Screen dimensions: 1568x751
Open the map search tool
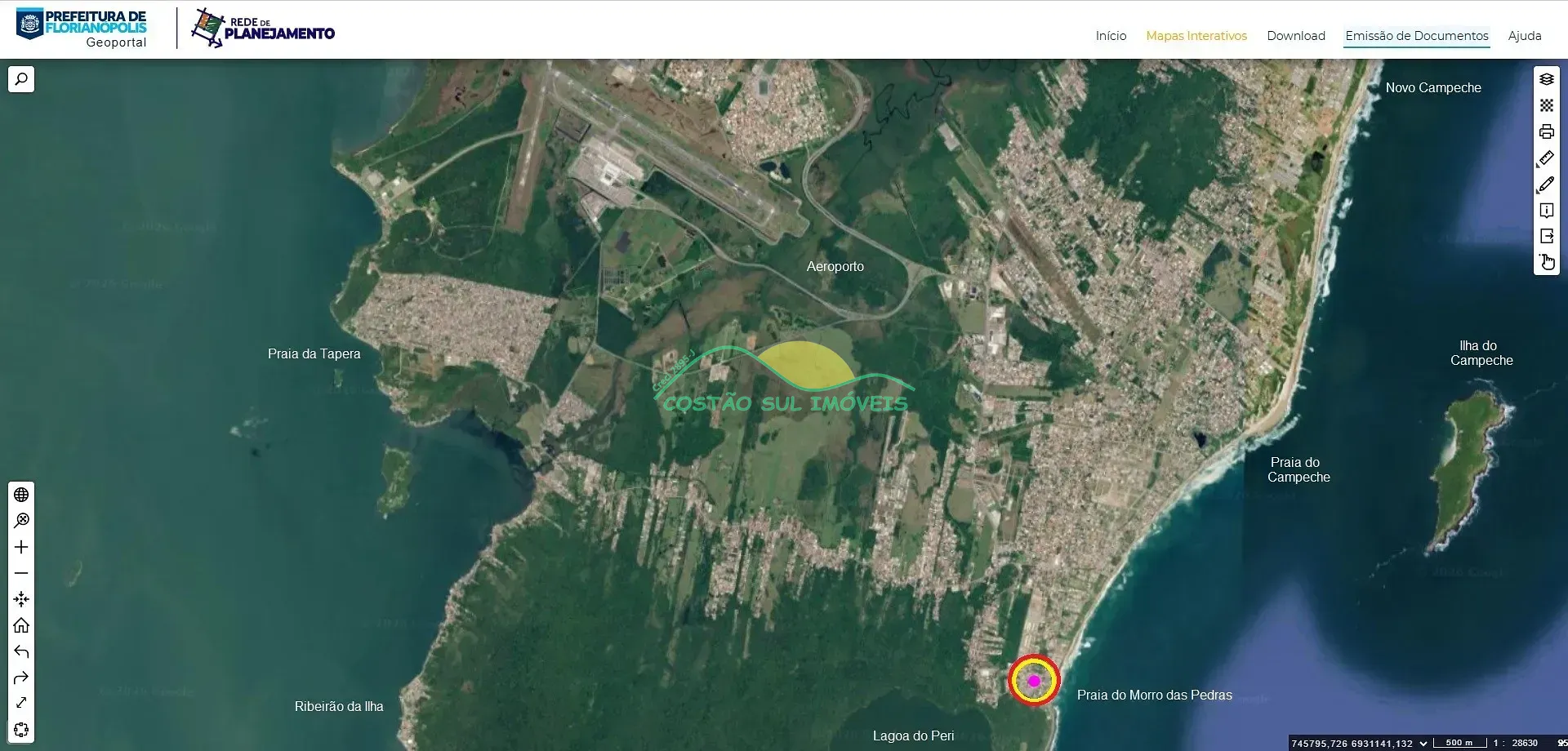coord(21,79)
